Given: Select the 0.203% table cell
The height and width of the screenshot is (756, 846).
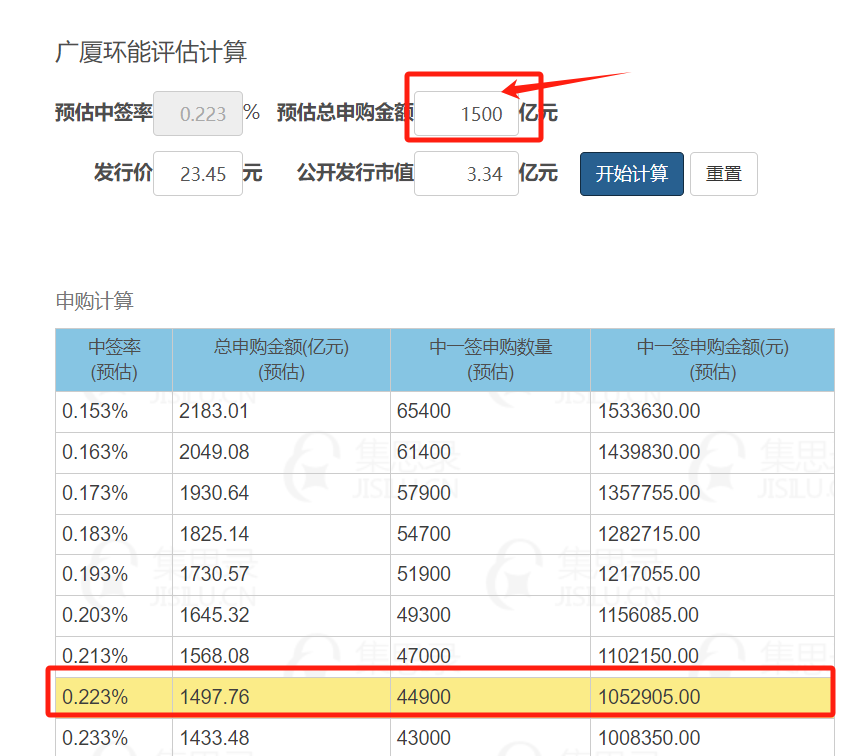Looking at the screenshot, I should (114, 616).
